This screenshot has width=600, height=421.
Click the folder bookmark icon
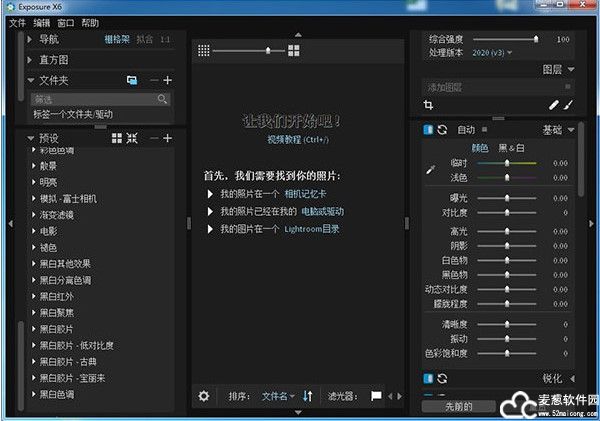pos(132,80)
